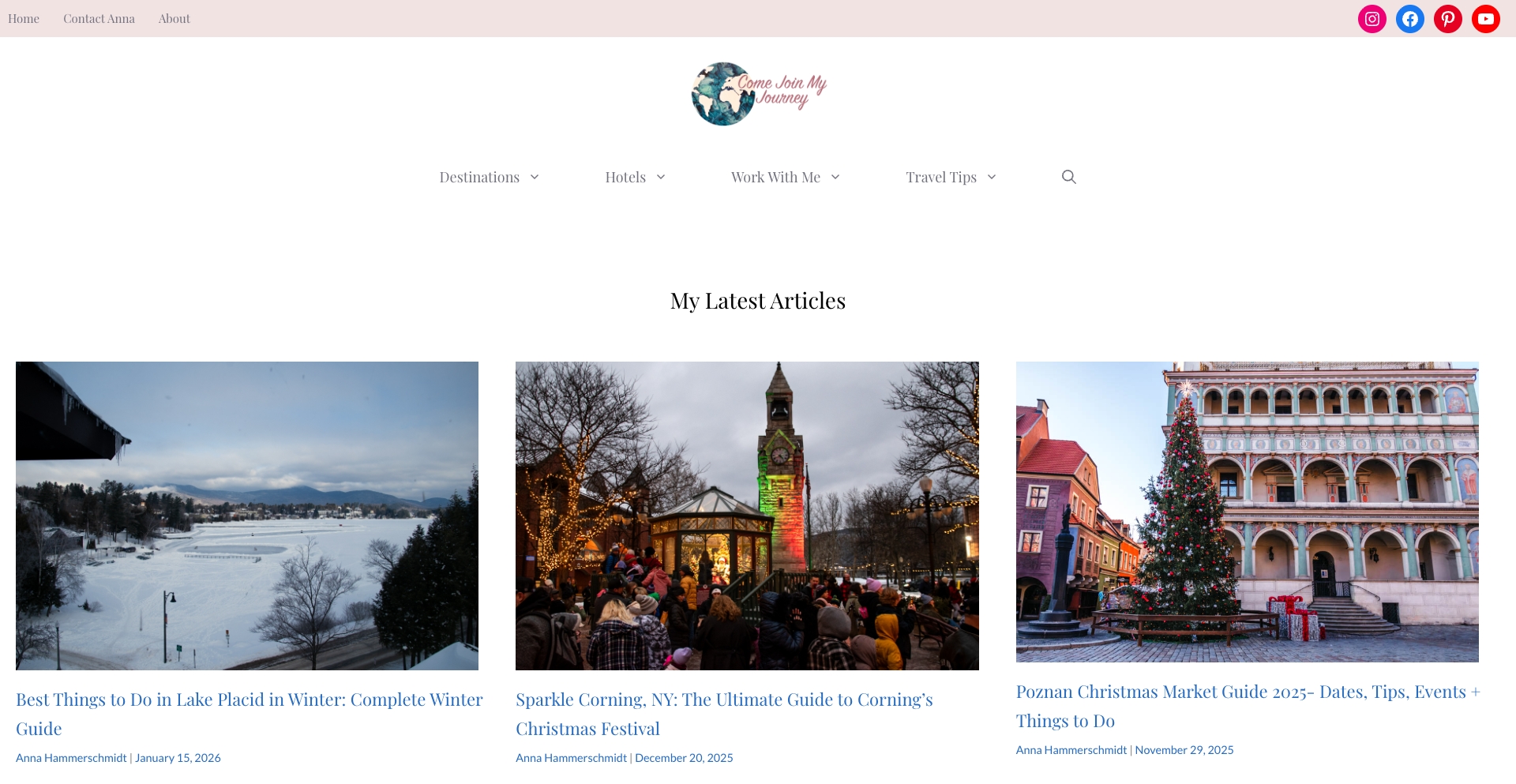Viewport: 1516px width, 784px height.
Task: Open the Instagram social icon
Action: (x=1372, y=18)
